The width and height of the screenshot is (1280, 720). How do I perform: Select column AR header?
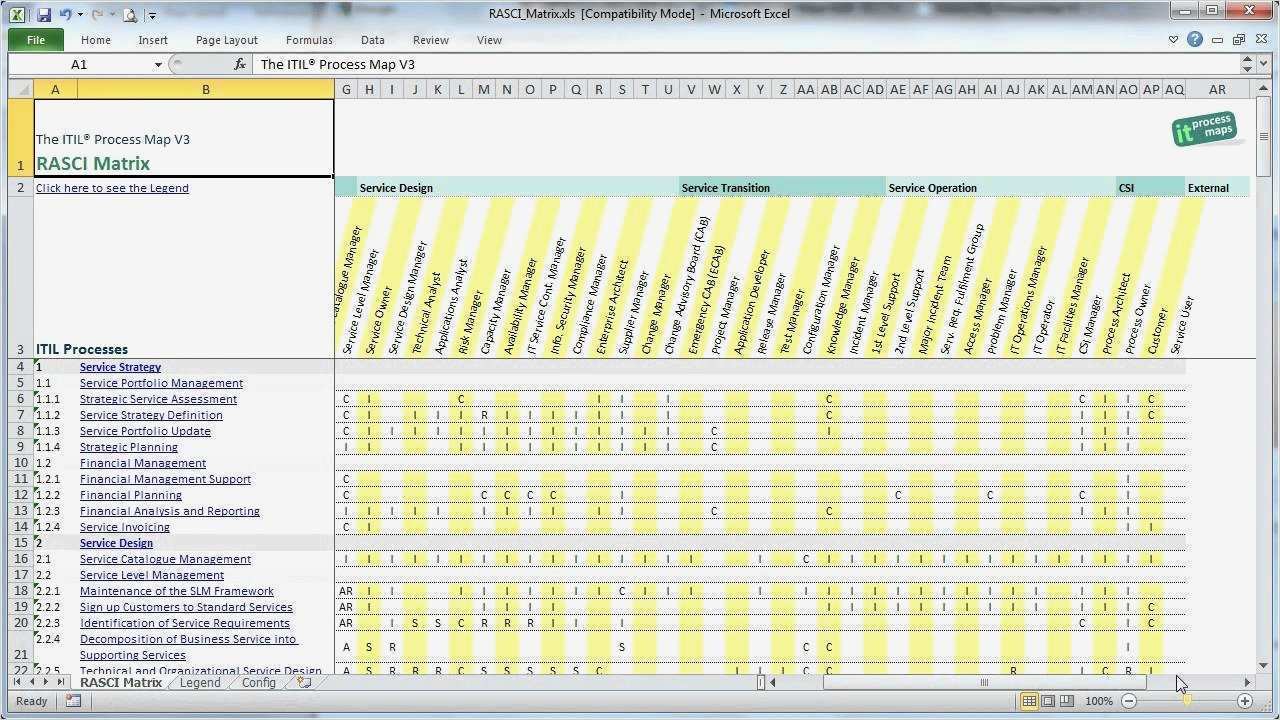(x=1217, y=89)
